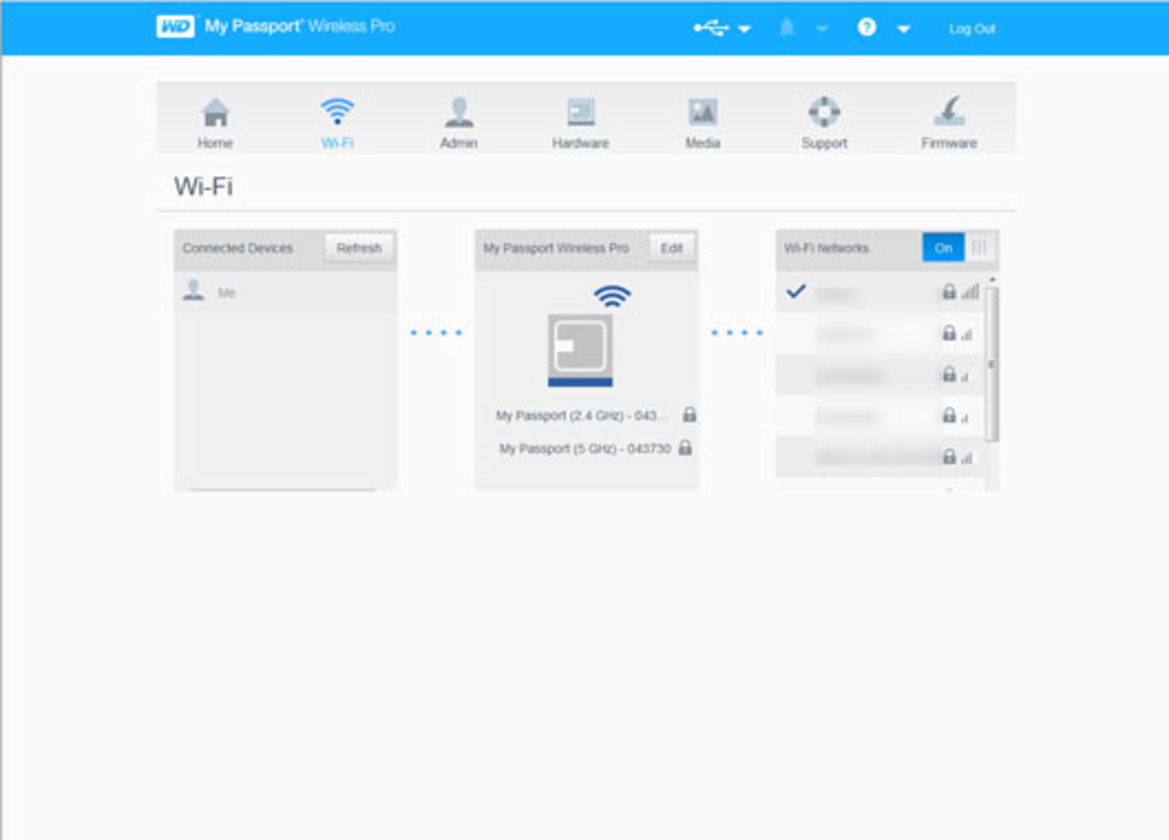Click the scrollbar up arrow in networks list
This screenshot has width=1169, height=840.
pyautogui.click(x=992, y=279)
